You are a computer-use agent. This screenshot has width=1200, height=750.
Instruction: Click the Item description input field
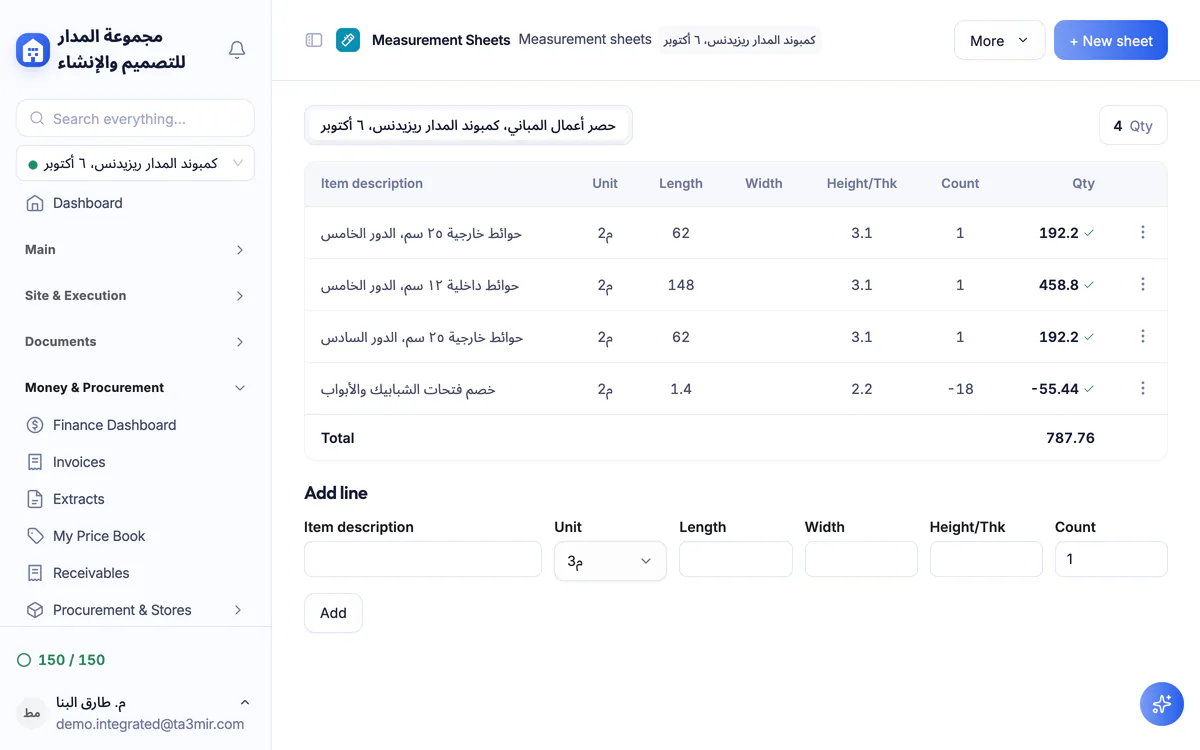(x=422, y=560)
